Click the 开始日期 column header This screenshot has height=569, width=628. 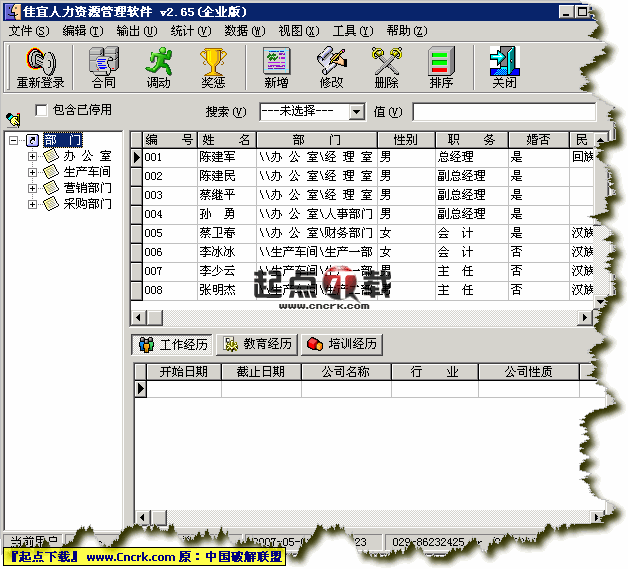pos(184,372)
